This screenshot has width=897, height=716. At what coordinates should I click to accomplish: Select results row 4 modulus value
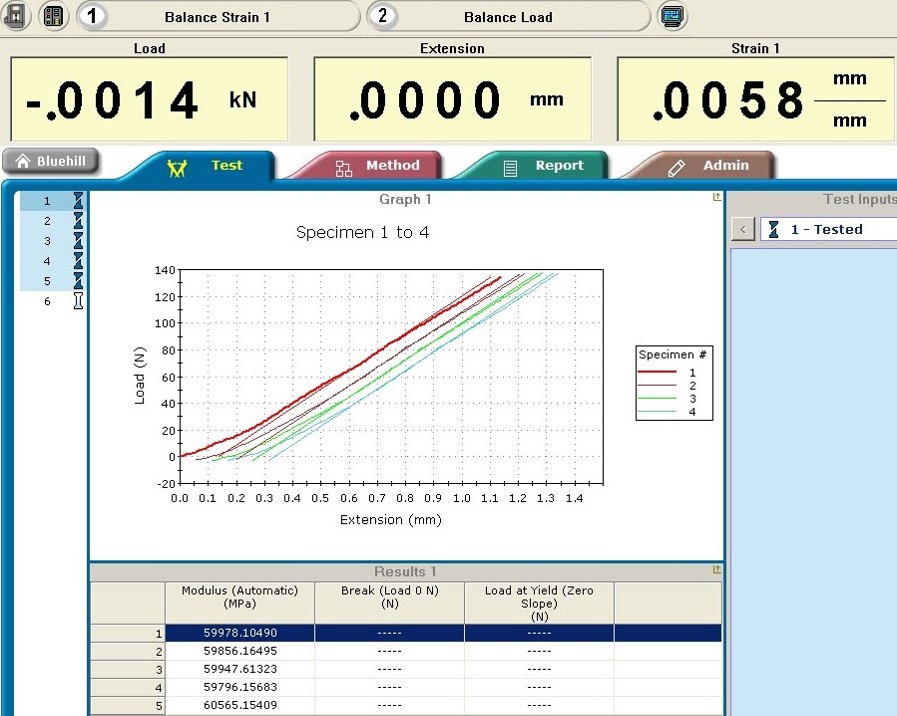click(x=239, y=687)
